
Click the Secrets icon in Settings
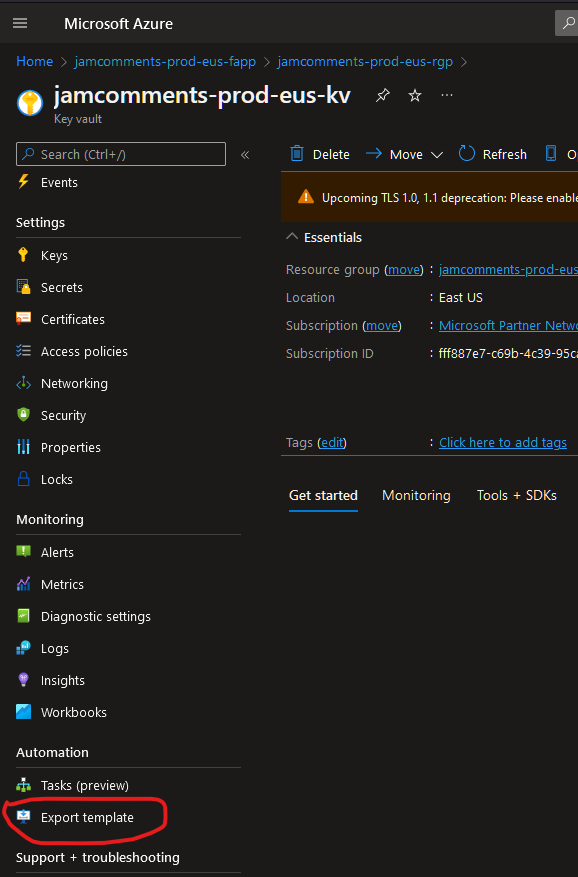24,287
